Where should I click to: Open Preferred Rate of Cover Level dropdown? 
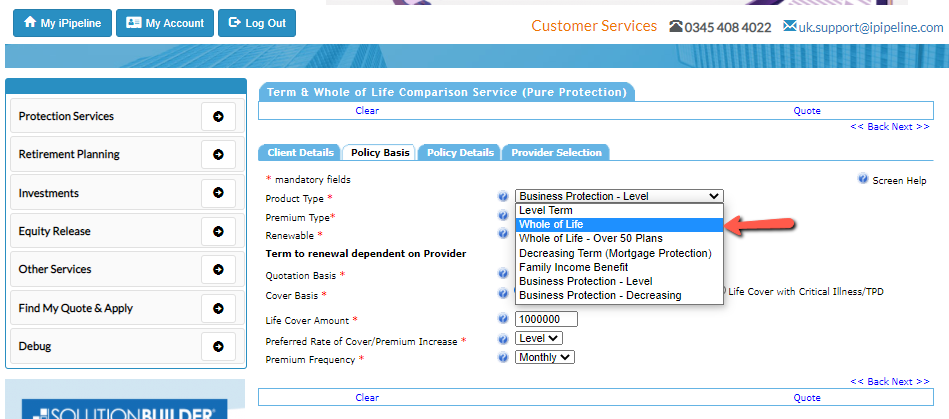click(x=539, y=339)
